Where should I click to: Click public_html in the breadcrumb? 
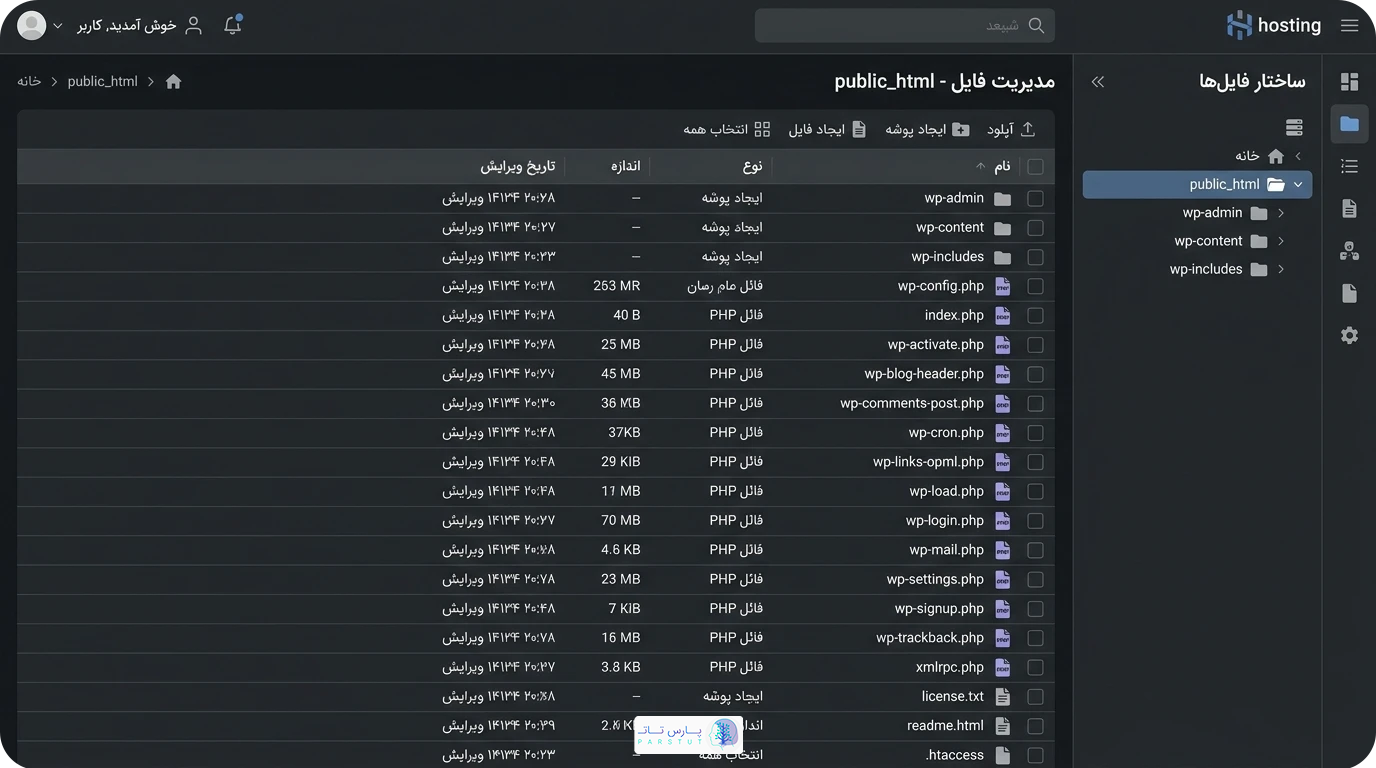pos(103,82)
